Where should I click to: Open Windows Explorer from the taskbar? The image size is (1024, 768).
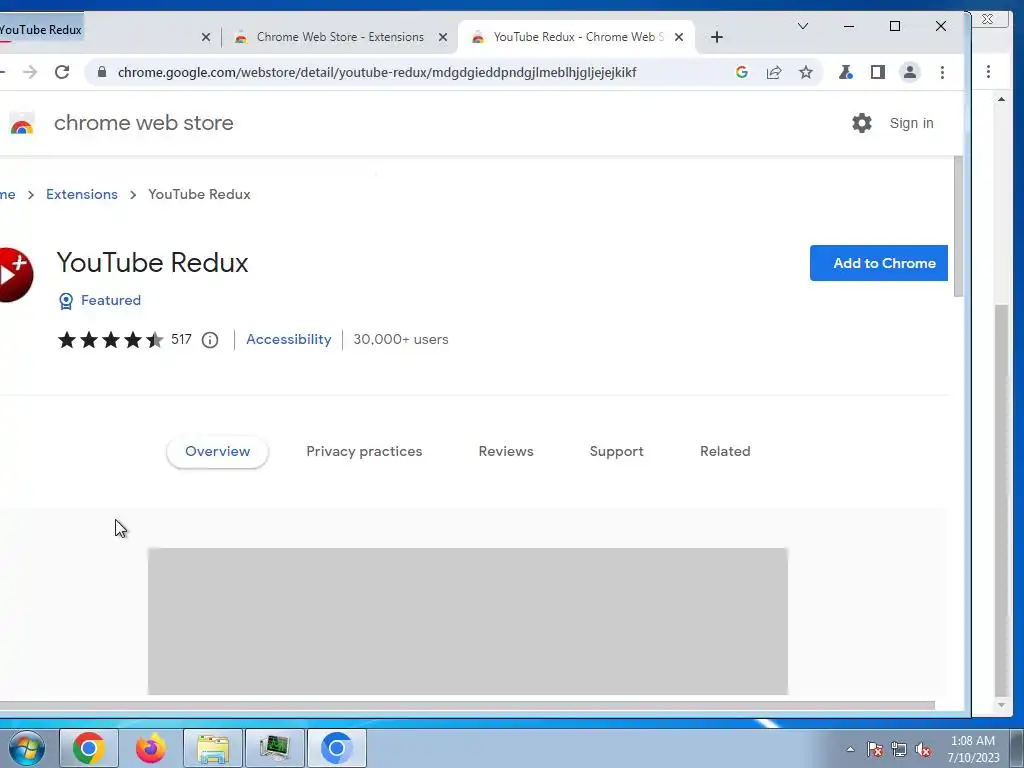point(213,748)
